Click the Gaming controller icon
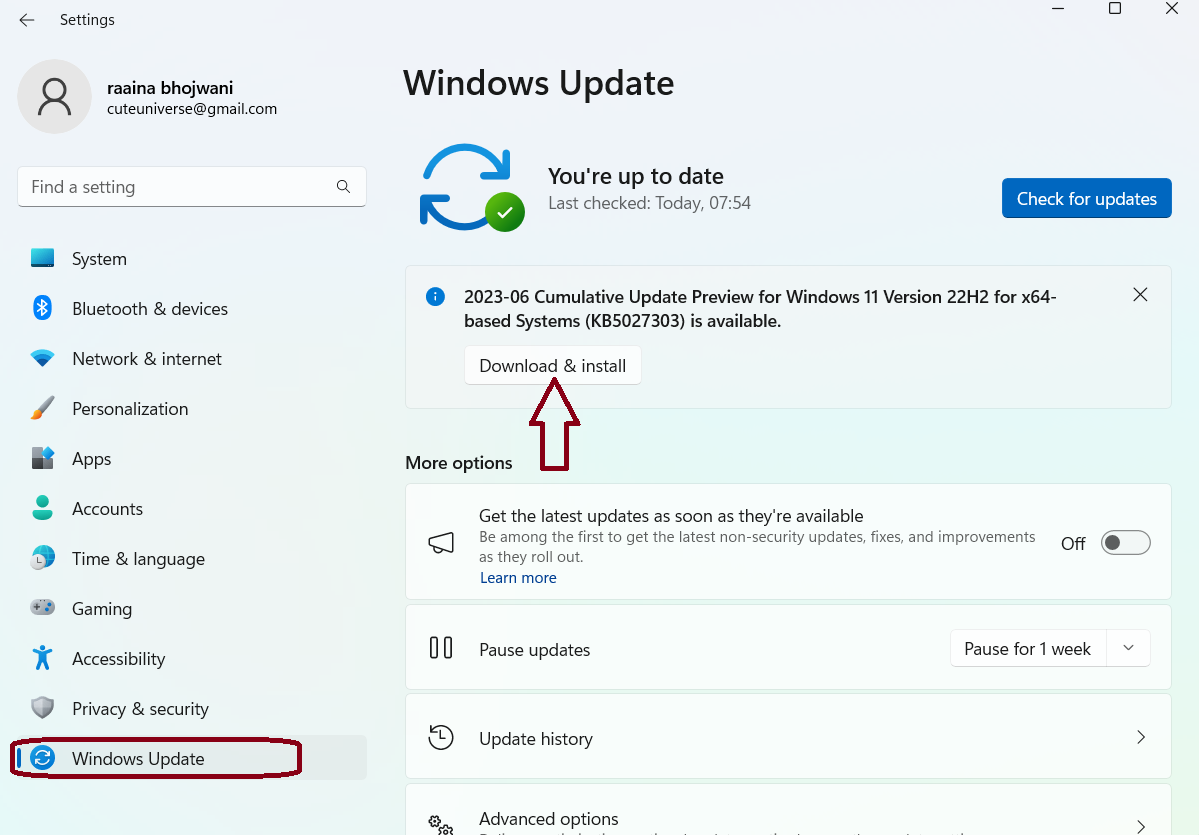 pos(42,608)
